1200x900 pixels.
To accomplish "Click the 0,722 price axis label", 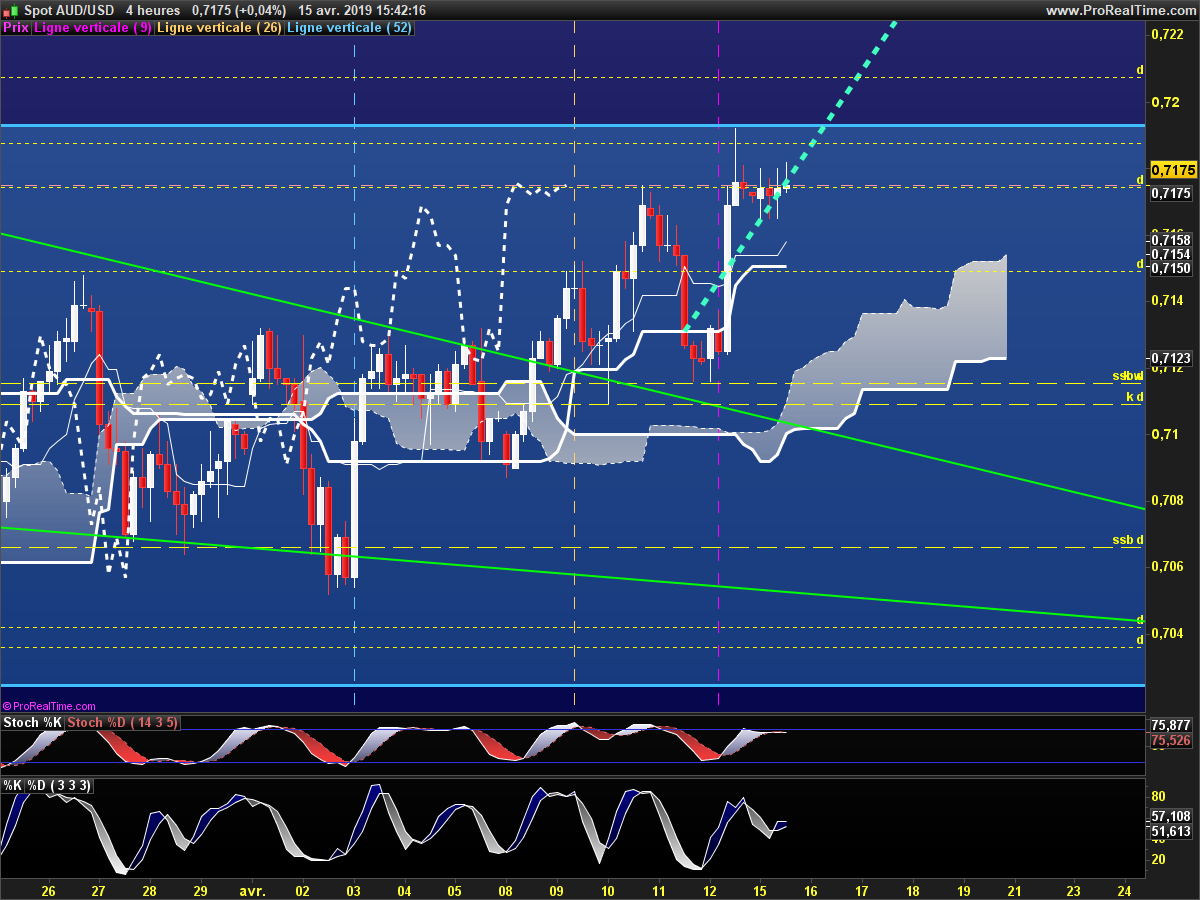I will (x=1166, y=35).
